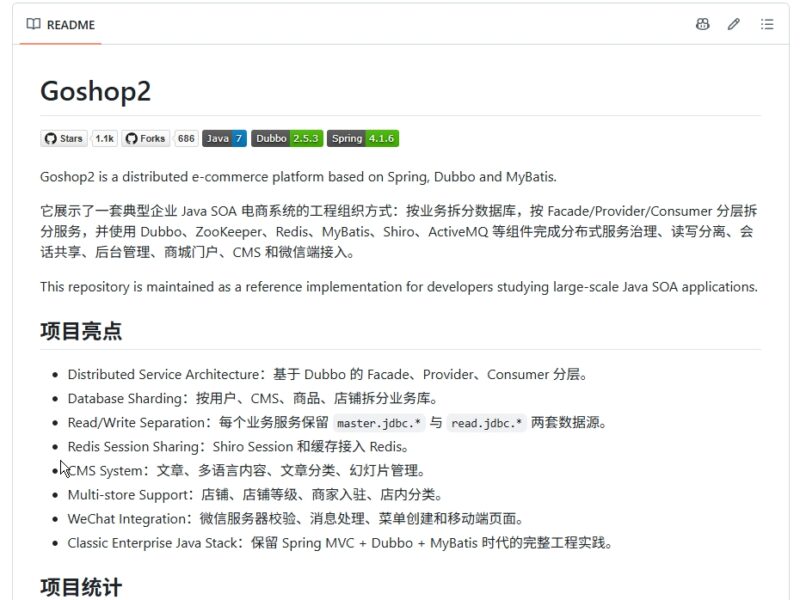Open Copilot chat icon in README header
This screenshot has height=600, width=800.
703,24
